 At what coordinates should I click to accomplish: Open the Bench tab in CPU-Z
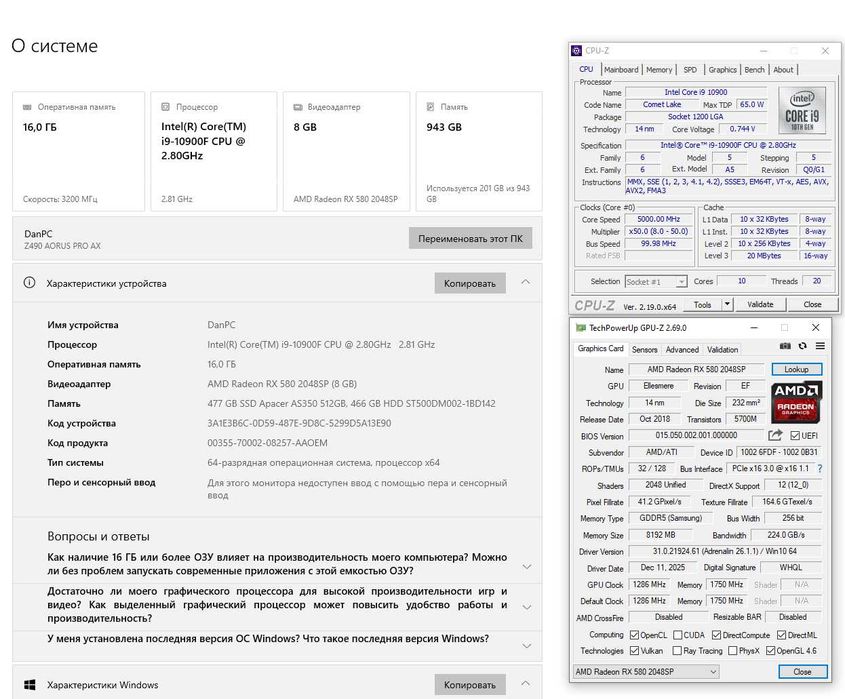(754, 70)
